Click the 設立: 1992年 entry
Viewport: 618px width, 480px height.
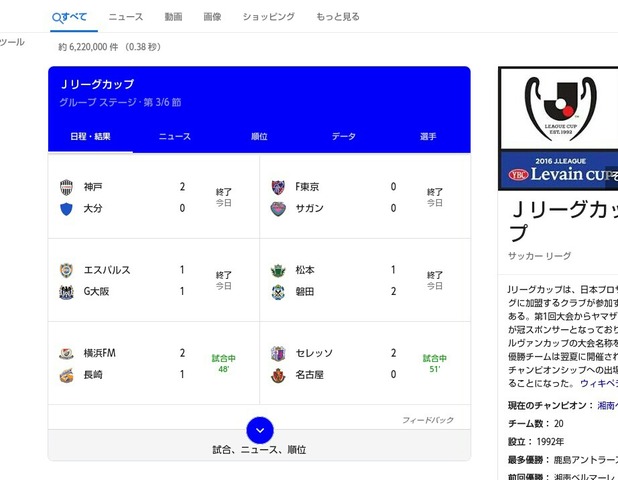[536, 442]
